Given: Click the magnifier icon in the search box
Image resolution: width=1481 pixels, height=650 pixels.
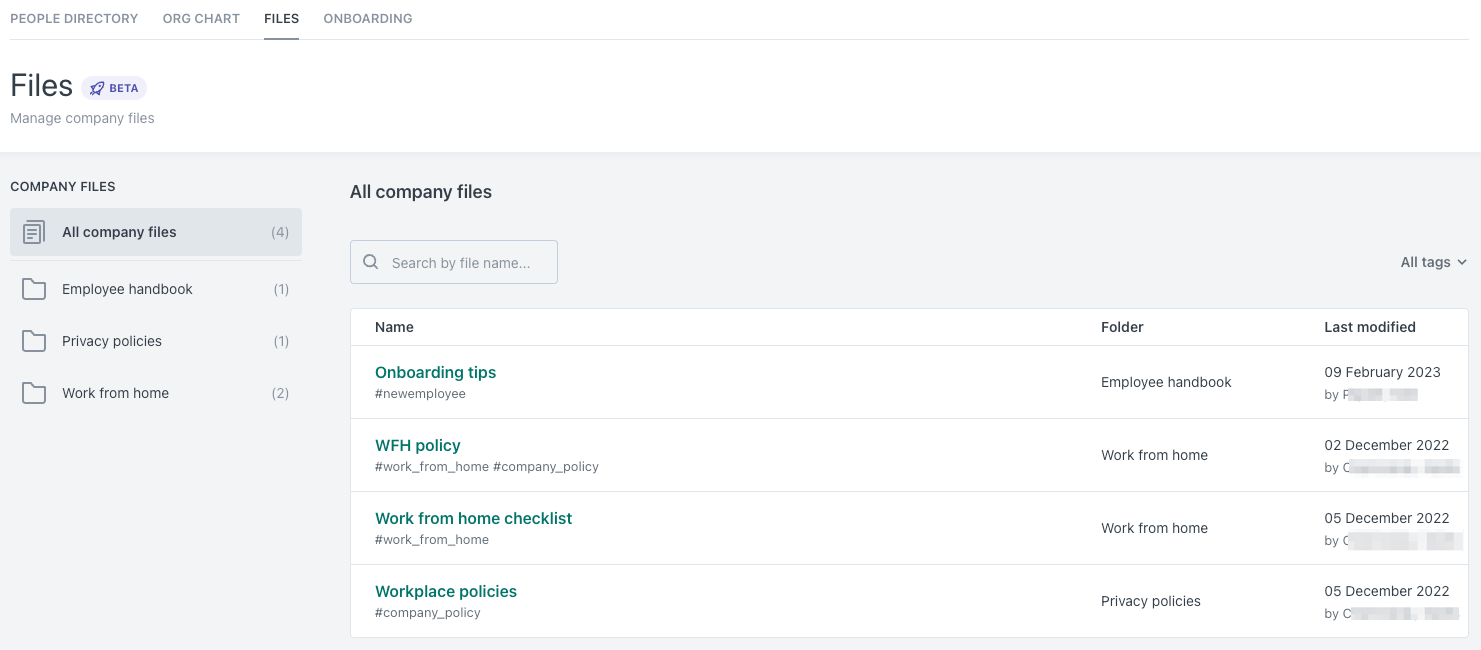Looking at the screenshot, I should (x=370, y=261).
